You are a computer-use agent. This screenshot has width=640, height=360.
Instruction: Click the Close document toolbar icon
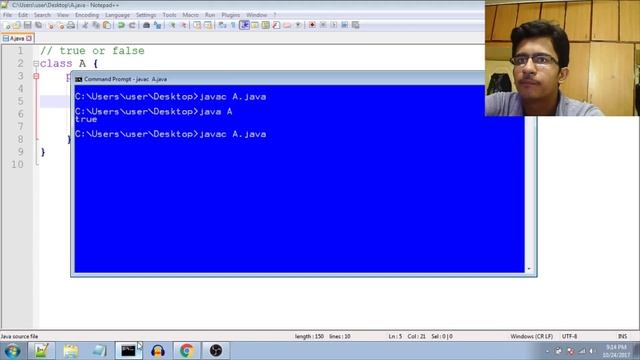(x=51, y=25)
